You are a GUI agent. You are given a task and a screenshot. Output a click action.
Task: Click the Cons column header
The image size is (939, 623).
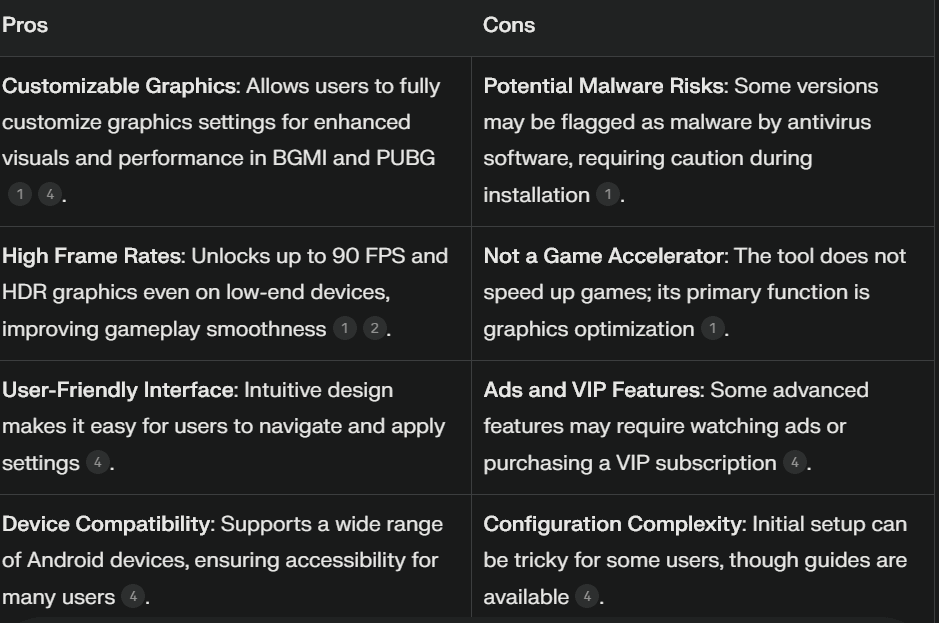pos(509,25)
